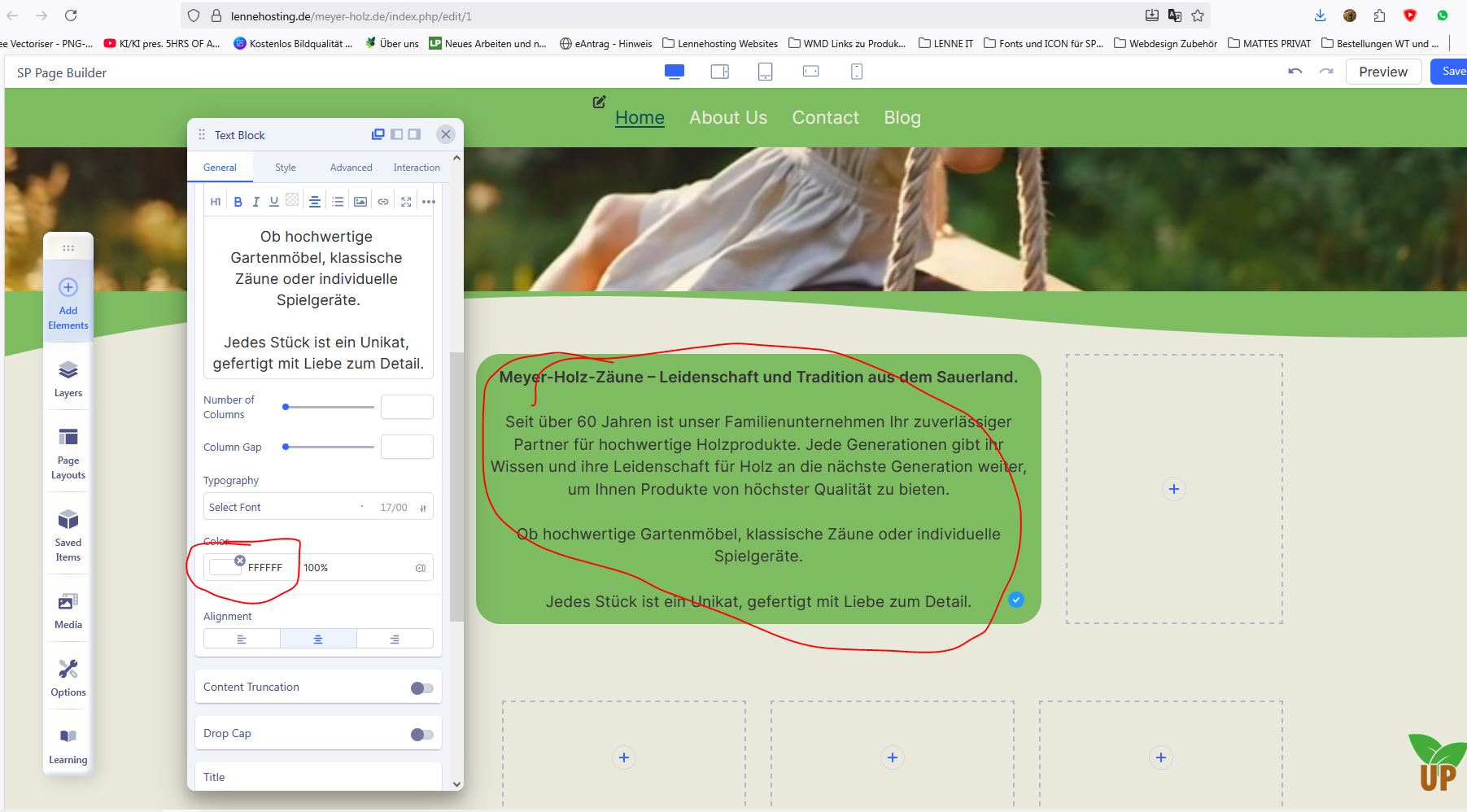Open fullscreen mode for the text editor
This screenshot has height=812, width=1467.
coord(406,202)
